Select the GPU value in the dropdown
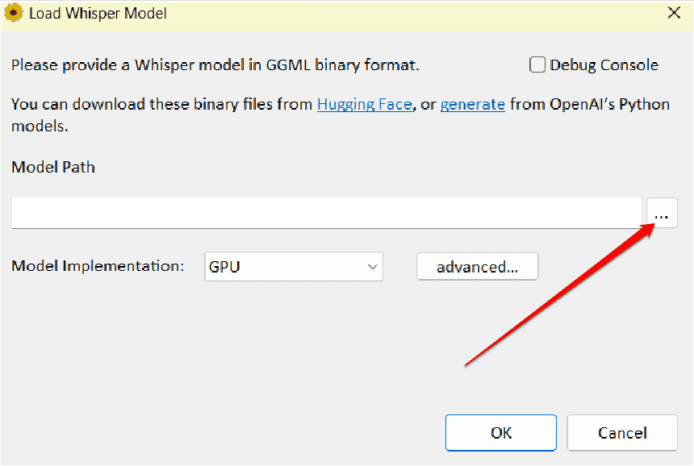This screenshot has height=466, width=694. click(x=225, y=267)
